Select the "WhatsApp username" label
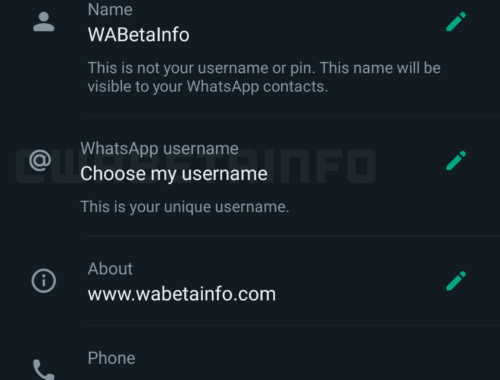The image size is (500, 380). pos(159,149)
